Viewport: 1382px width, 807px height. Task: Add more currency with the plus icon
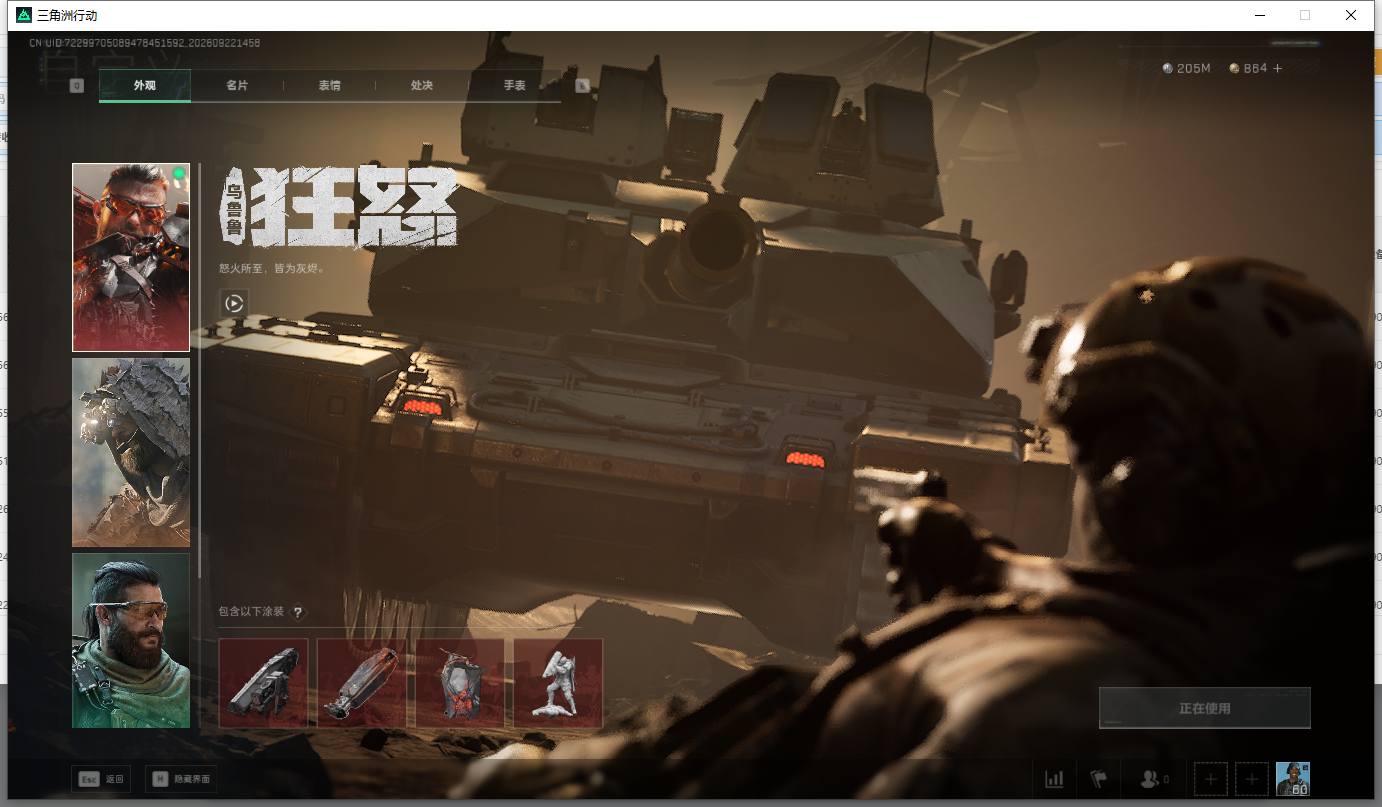1277,68
